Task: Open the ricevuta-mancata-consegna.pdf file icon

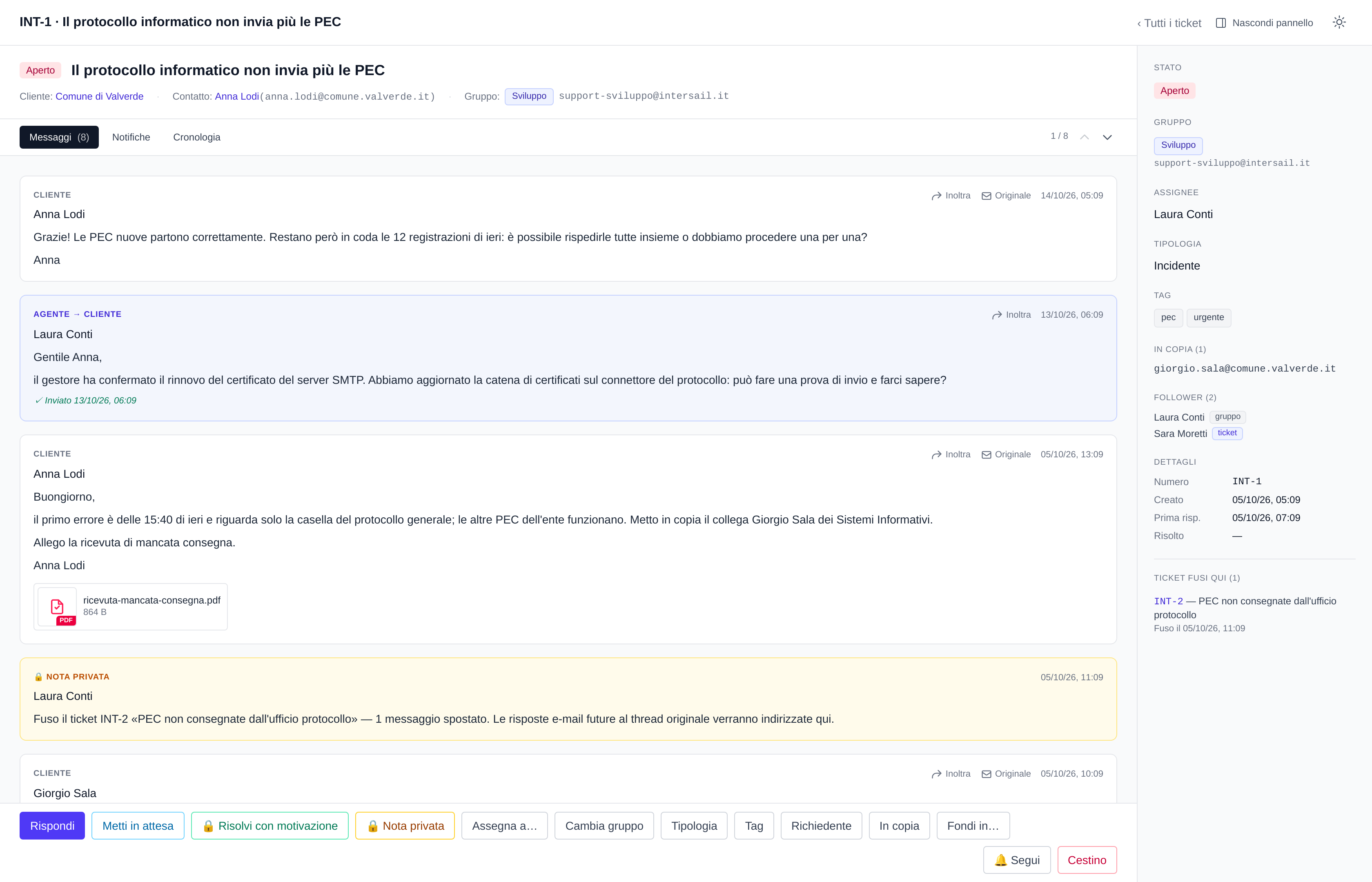Action: point(57,606)
